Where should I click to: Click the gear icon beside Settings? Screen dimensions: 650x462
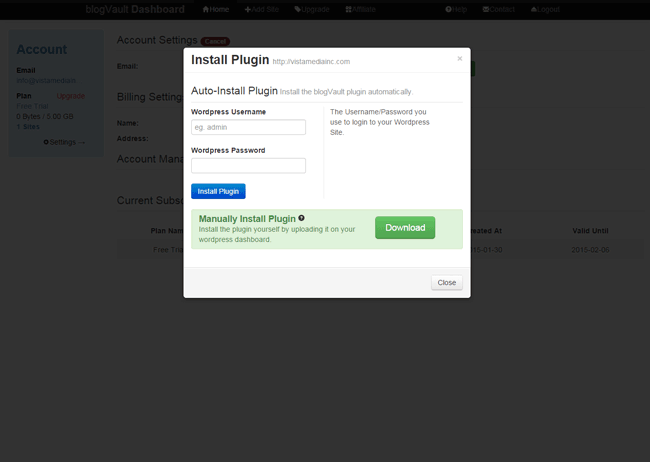(46, 142)
